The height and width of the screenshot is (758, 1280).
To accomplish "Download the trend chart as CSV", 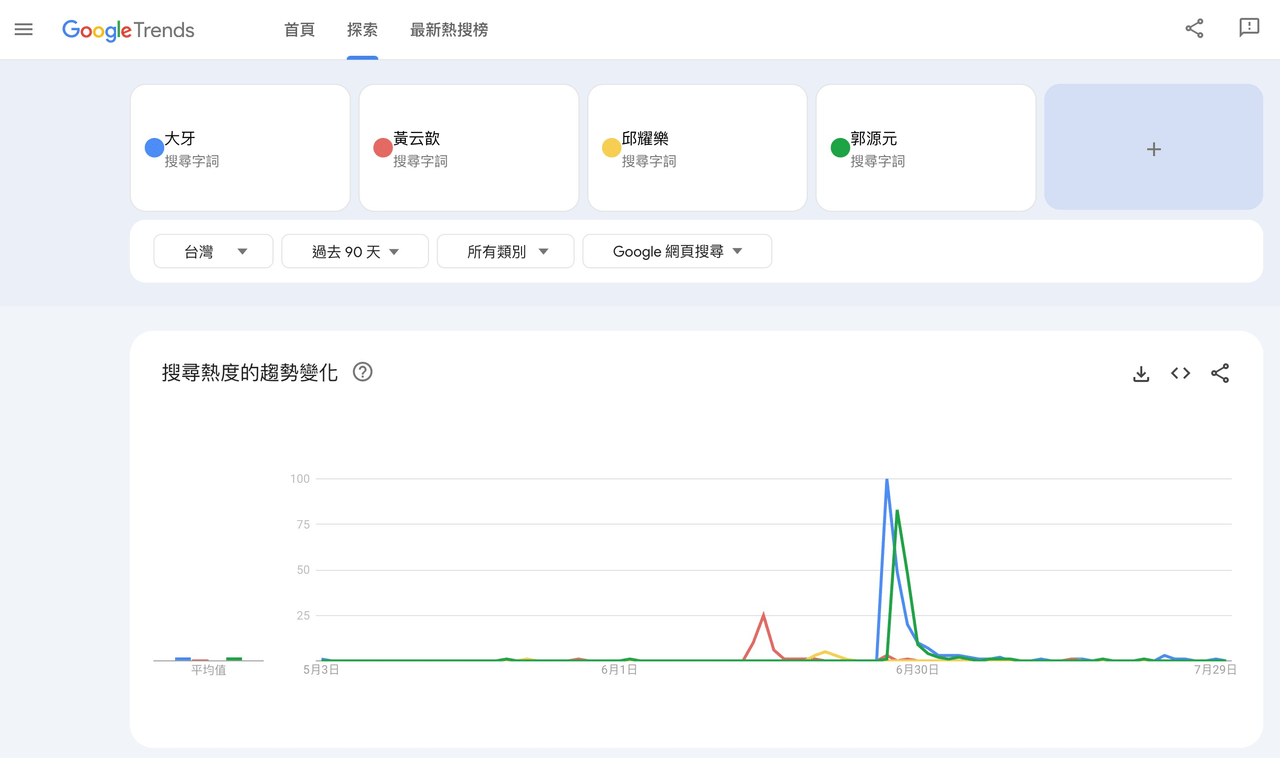I will (x=1141, y=373).
